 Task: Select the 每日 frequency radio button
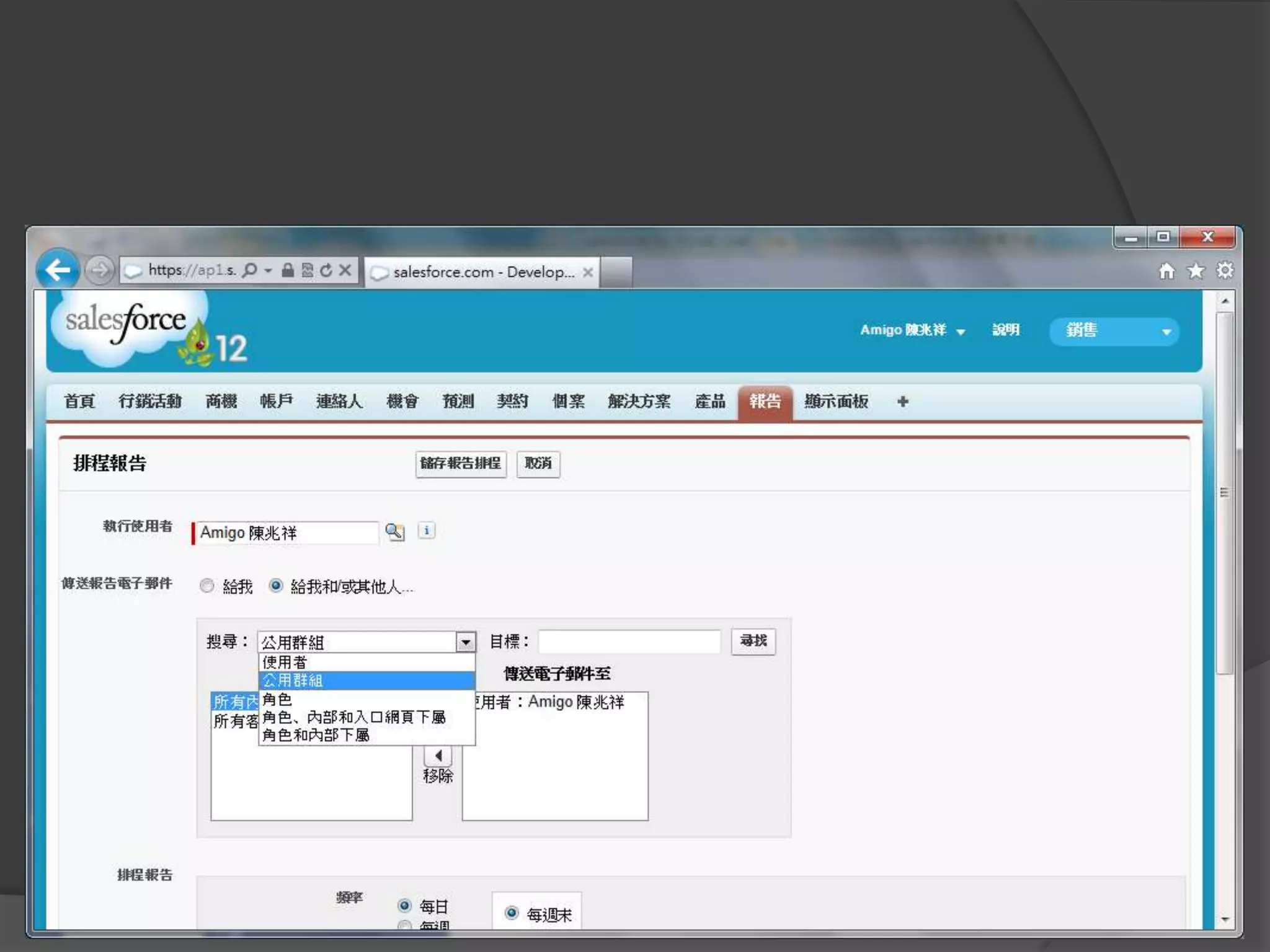(x=404, y=906)
